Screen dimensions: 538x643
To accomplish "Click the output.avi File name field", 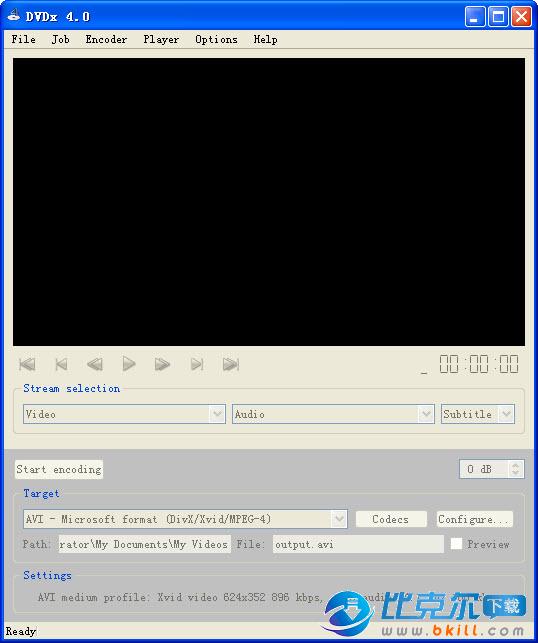I will (x=358, y=544).
